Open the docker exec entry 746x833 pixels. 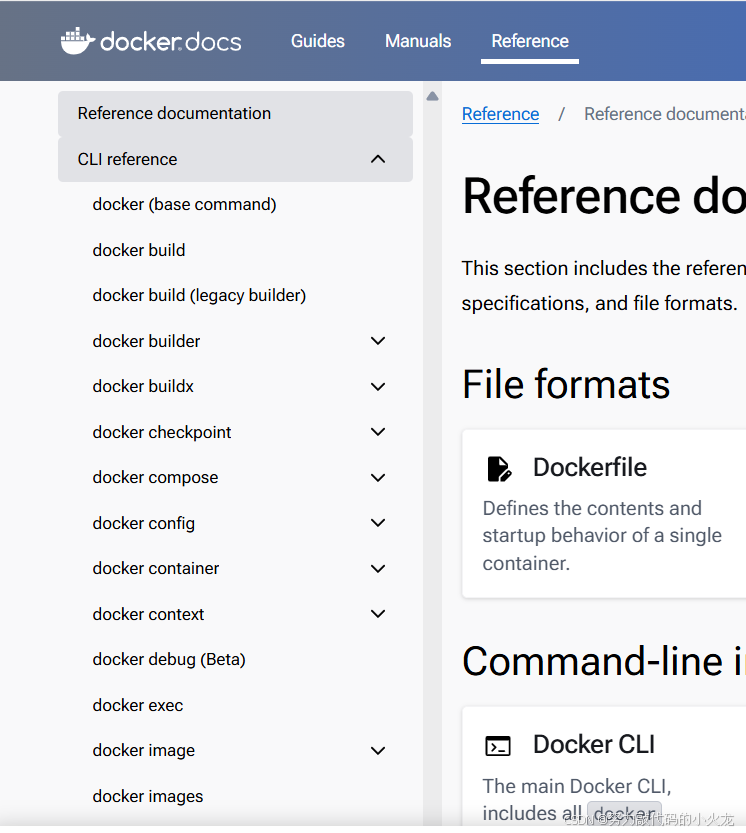[138, 706]
